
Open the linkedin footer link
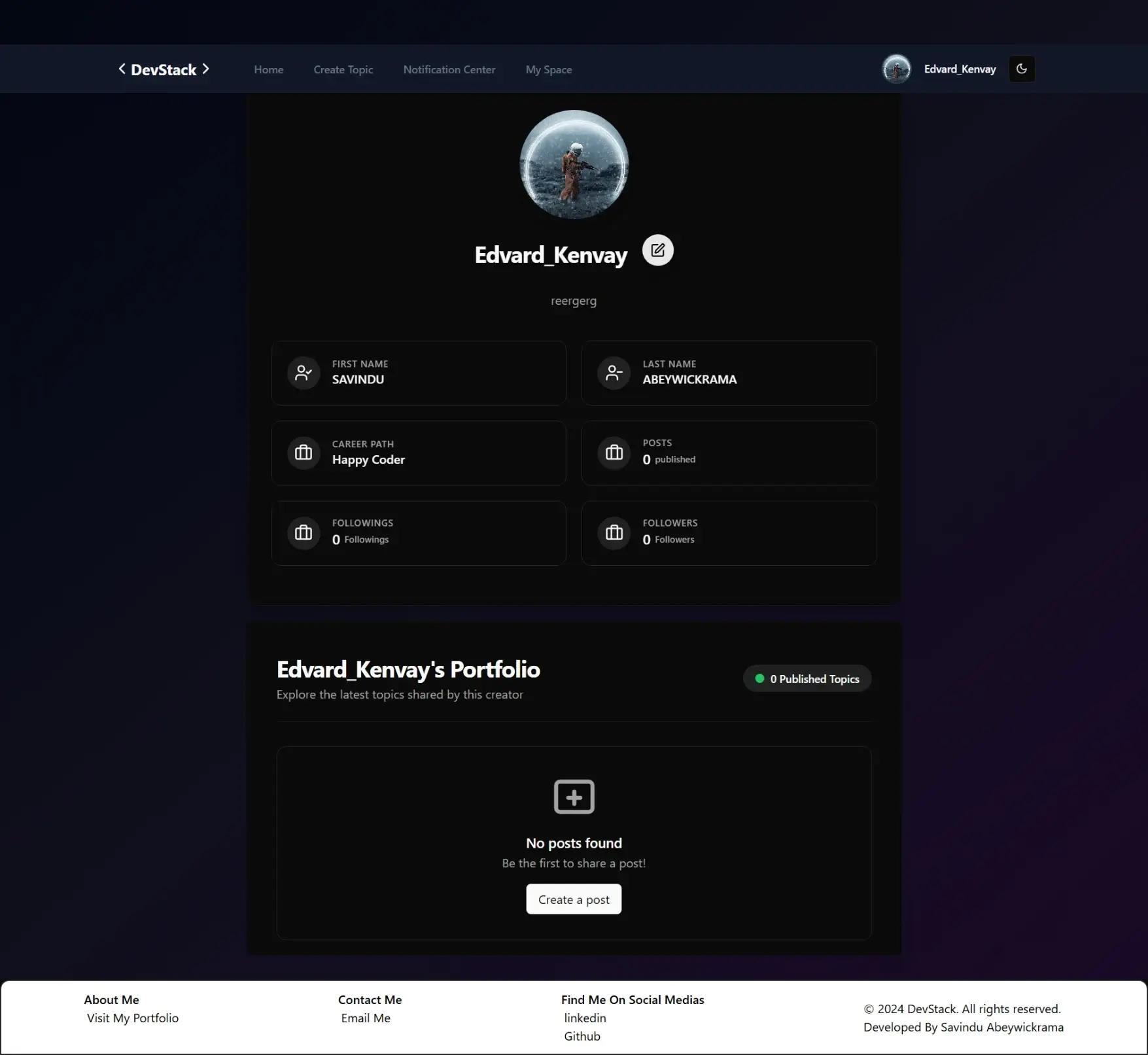tap(585, 1018)
